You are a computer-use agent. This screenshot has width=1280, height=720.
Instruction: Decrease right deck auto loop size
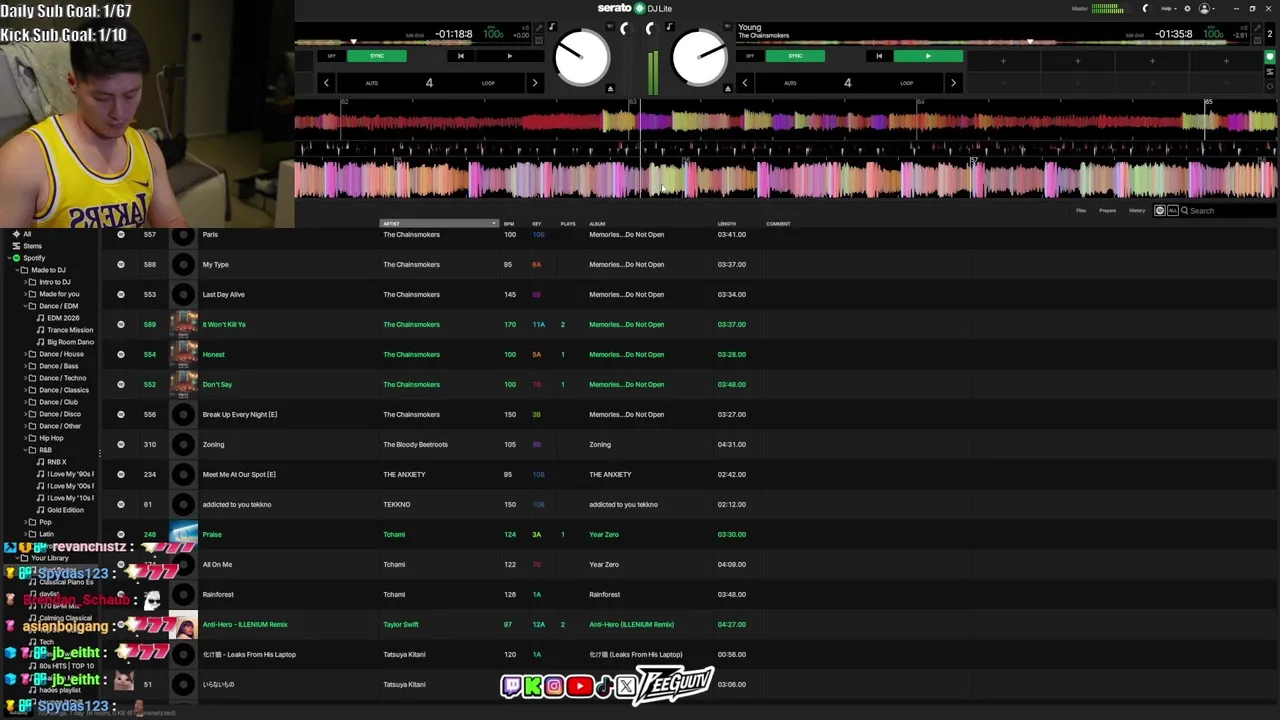(x=744, y=83)
